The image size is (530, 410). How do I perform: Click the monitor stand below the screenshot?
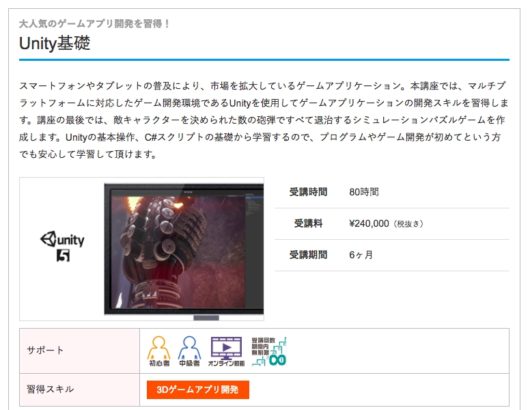coord(206,318)
